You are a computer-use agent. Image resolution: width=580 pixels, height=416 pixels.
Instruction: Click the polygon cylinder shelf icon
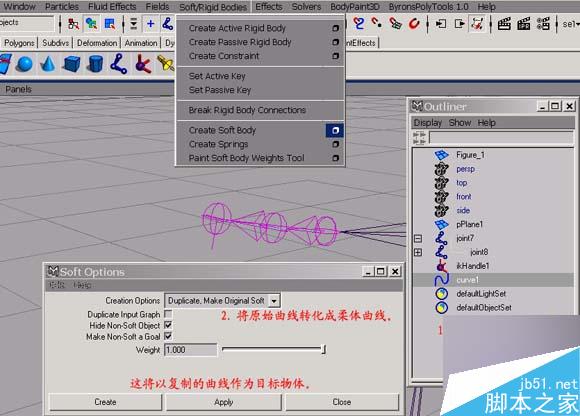[x=95, y=64]
